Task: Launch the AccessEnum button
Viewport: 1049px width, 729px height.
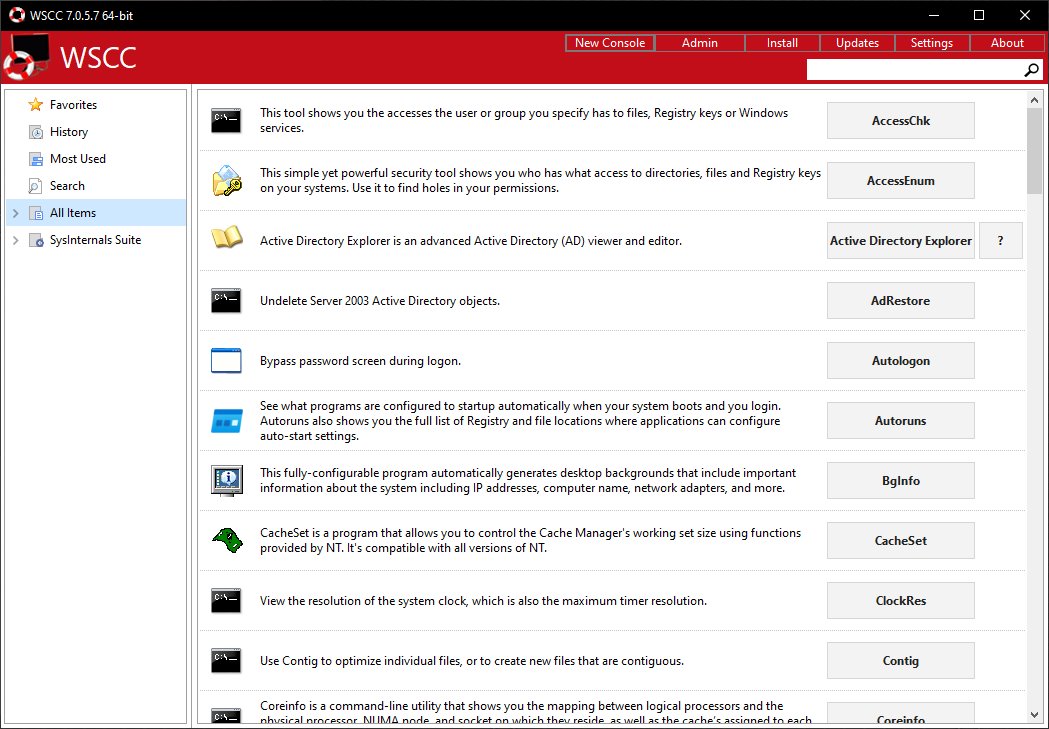Action: pos(900,181)
